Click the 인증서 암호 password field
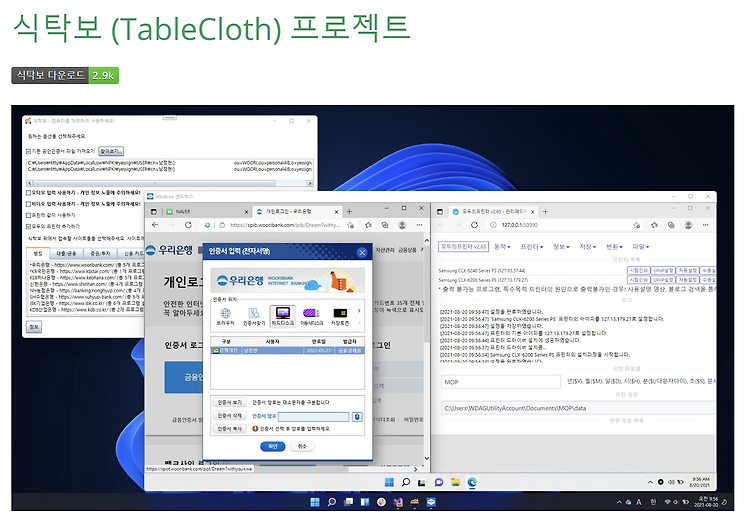 [313, 417]
